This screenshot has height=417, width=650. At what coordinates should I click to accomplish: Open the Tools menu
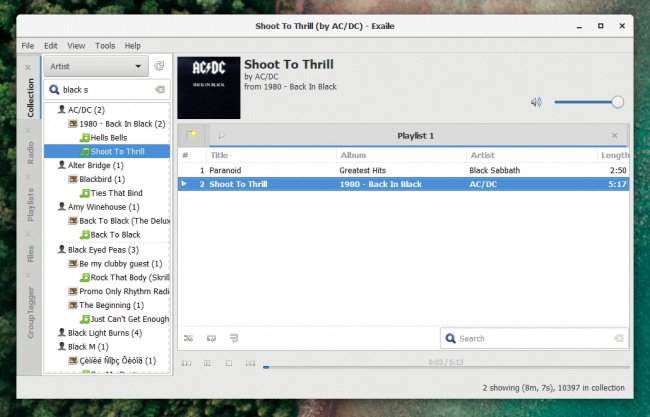[105, 46]
